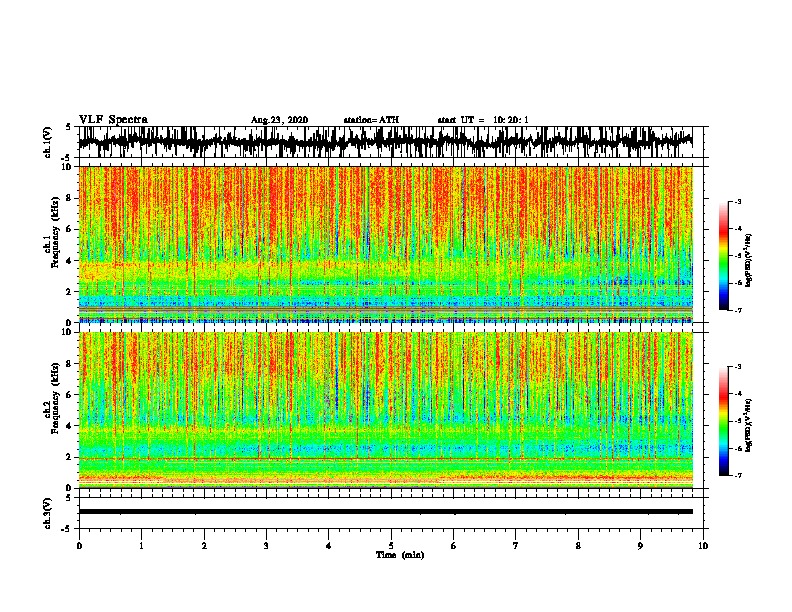The width and height of the screenshot is (792, 612).
Task: Click time axis tick label "1"
Action: (141, 546)
